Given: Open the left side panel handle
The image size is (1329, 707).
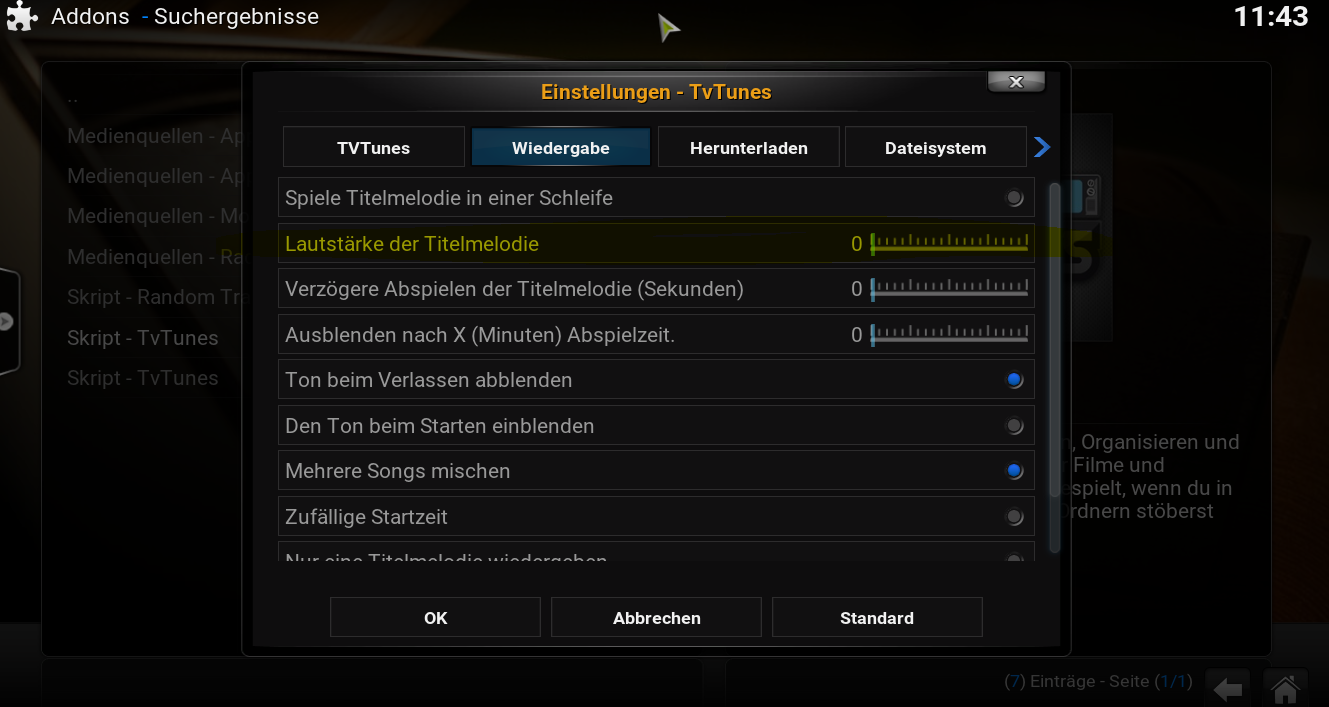Looking at the screenshot, I should [9, 321].
